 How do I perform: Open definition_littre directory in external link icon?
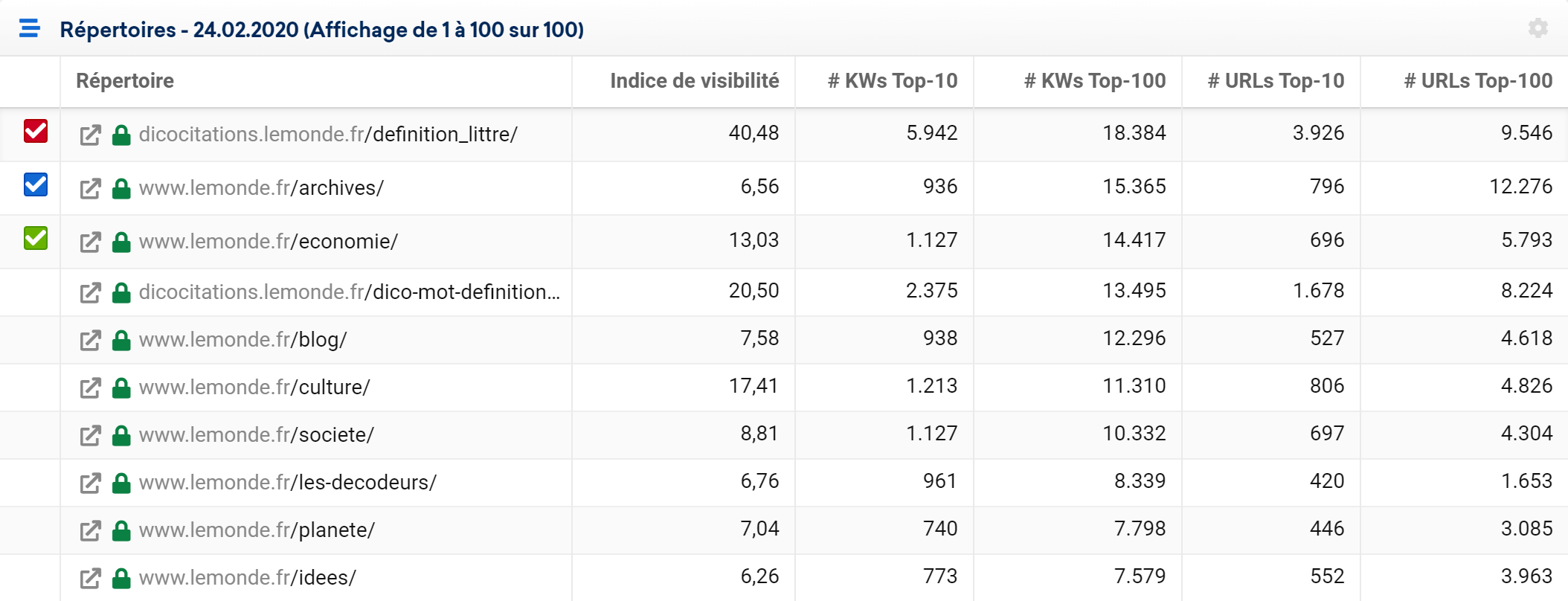[x=90, y=135]
